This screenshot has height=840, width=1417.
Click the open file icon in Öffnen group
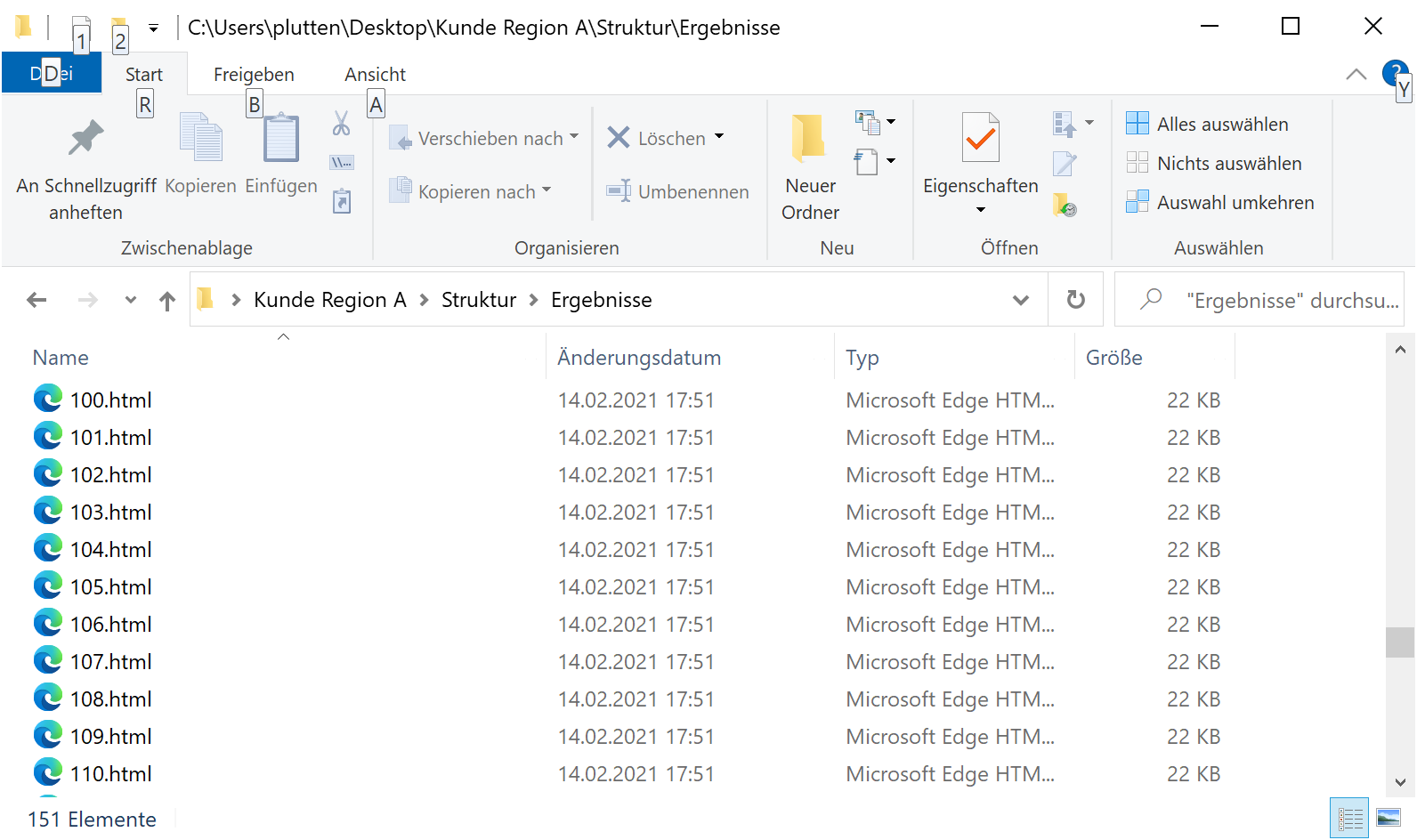pyautogui.click(x=1065, y=124)
